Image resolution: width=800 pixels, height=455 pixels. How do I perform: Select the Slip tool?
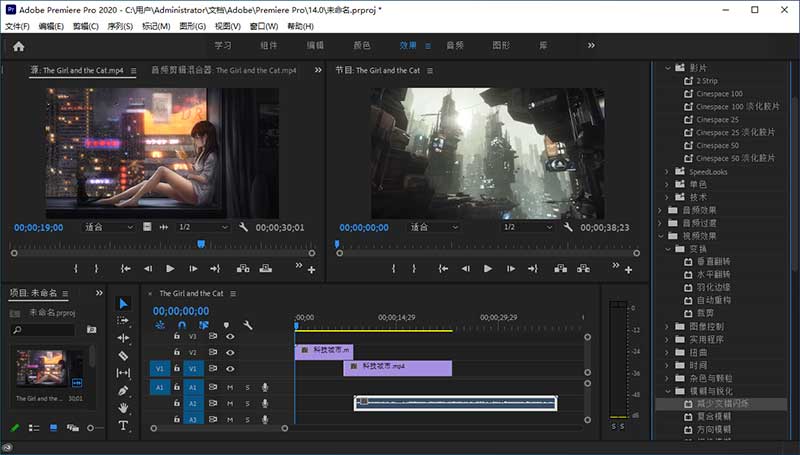[x=123, y=373]
